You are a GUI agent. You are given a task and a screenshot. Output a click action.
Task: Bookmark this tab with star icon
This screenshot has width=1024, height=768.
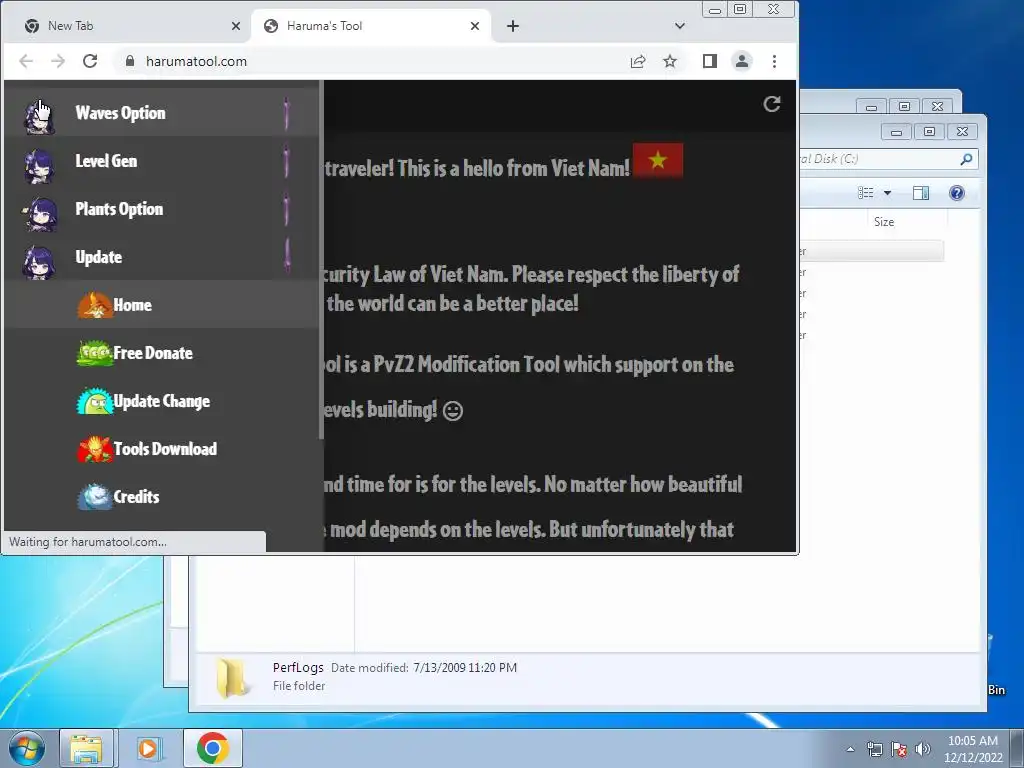(670, 61)
